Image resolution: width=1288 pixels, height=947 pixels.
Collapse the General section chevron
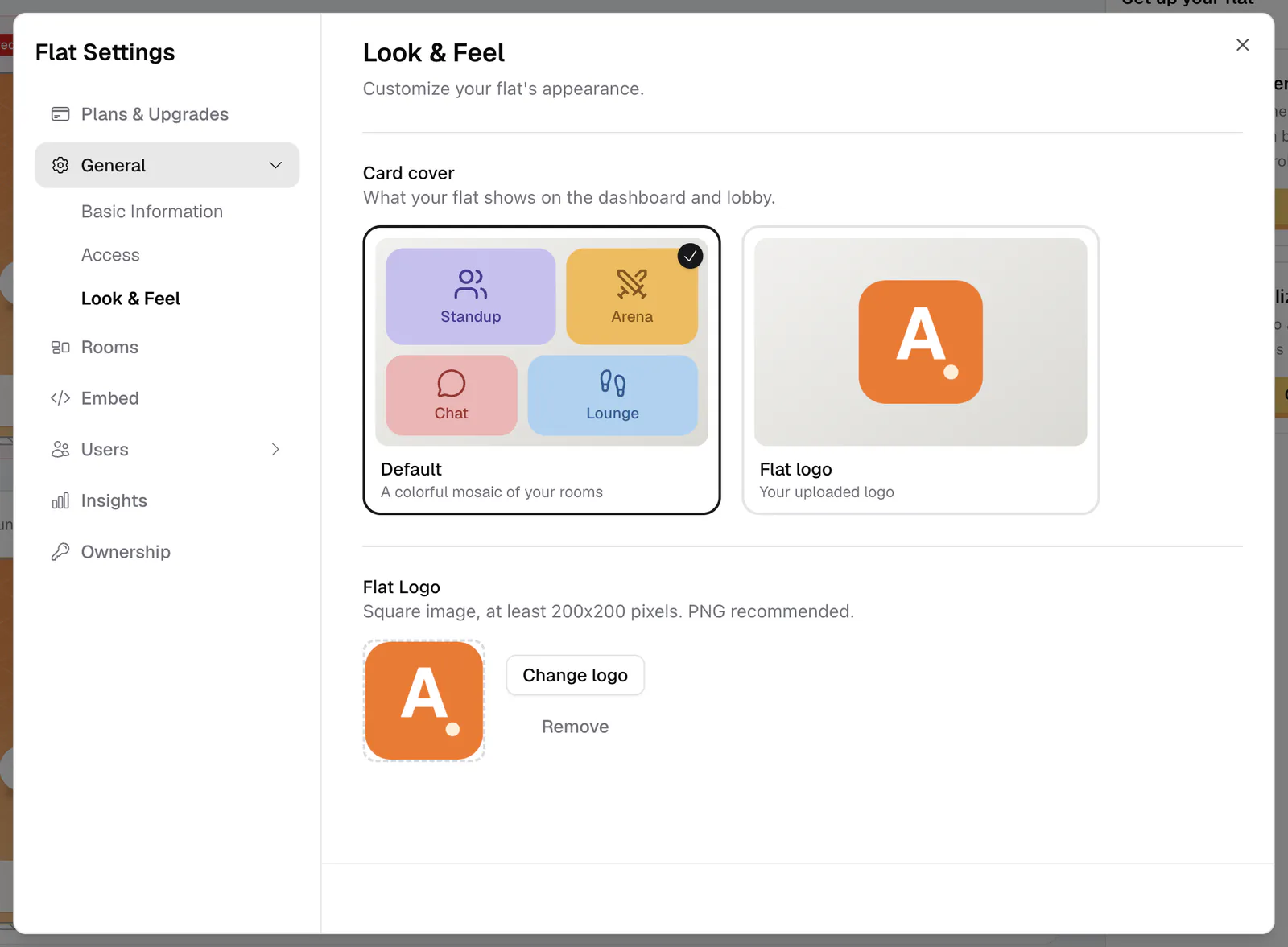coord(275,165)
